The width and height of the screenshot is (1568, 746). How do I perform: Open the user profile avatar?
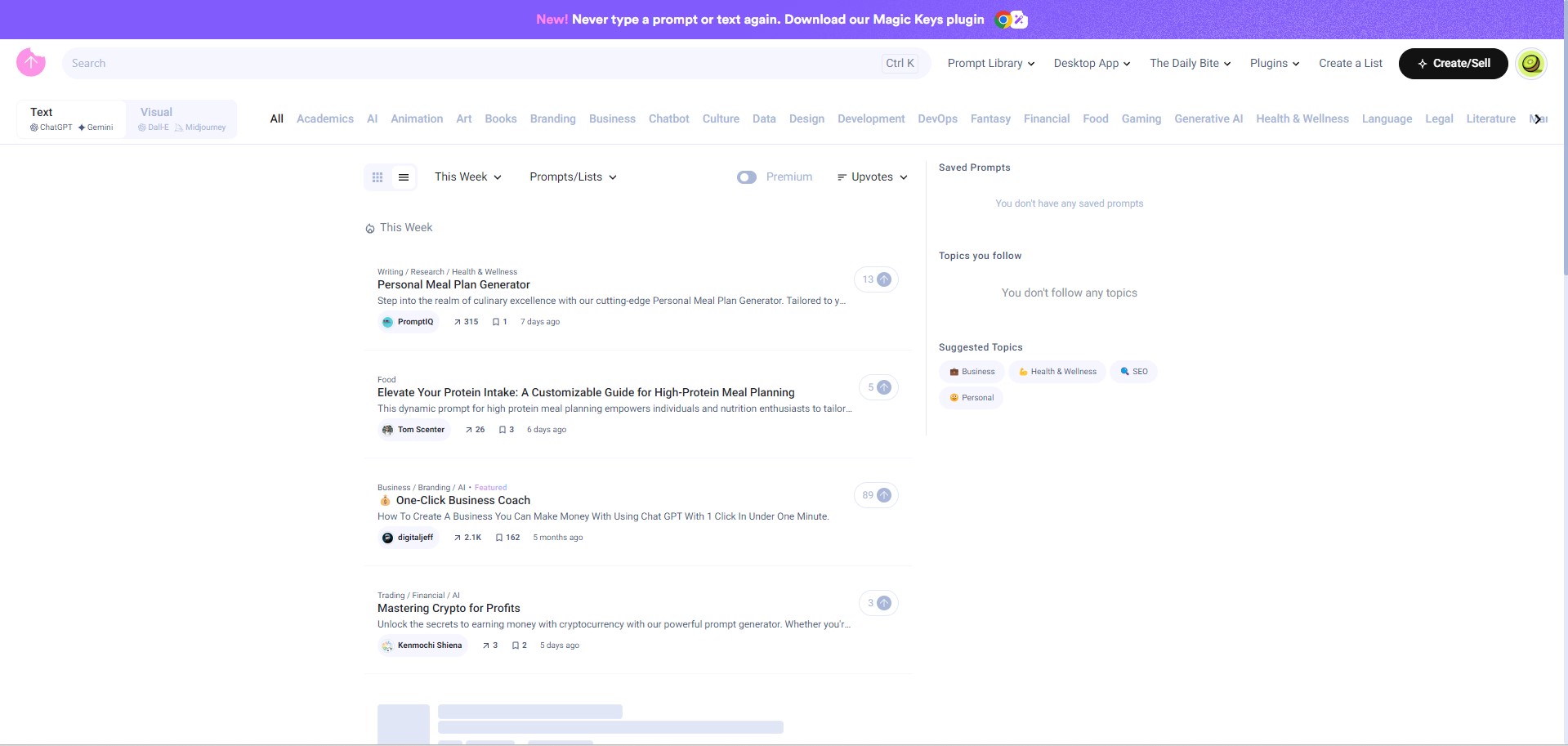[x=1531, y=63]
